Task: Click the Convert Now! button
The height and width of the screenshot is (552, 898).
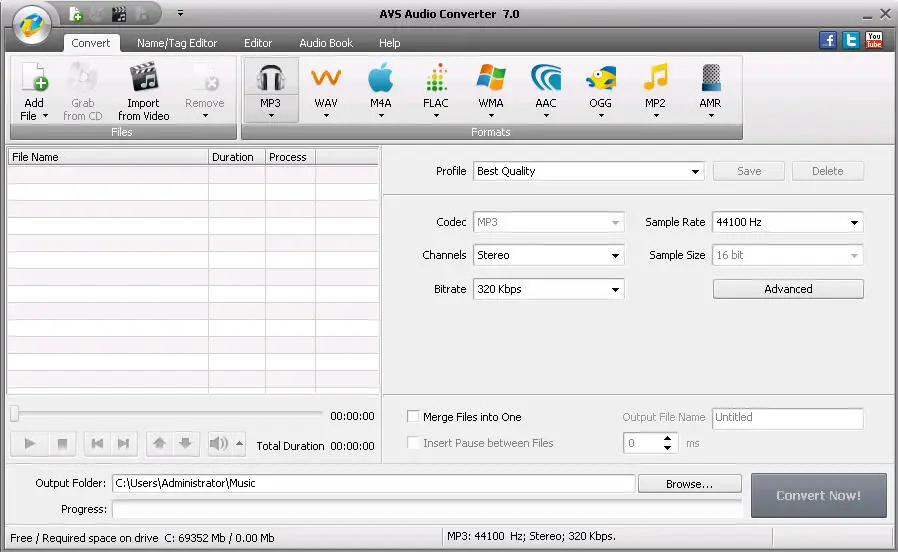Action: pyautogui.click(x=818, y=495)
